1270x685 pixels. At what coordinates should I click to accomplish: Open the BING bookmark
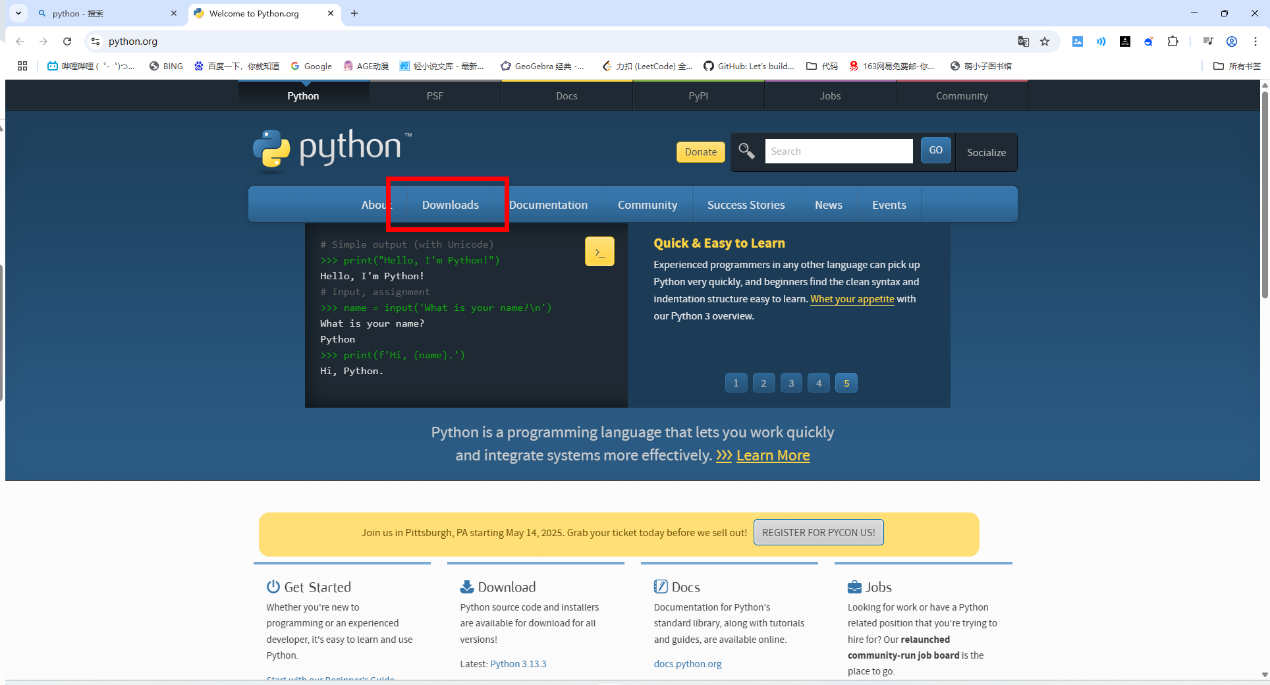coord(166,66)
